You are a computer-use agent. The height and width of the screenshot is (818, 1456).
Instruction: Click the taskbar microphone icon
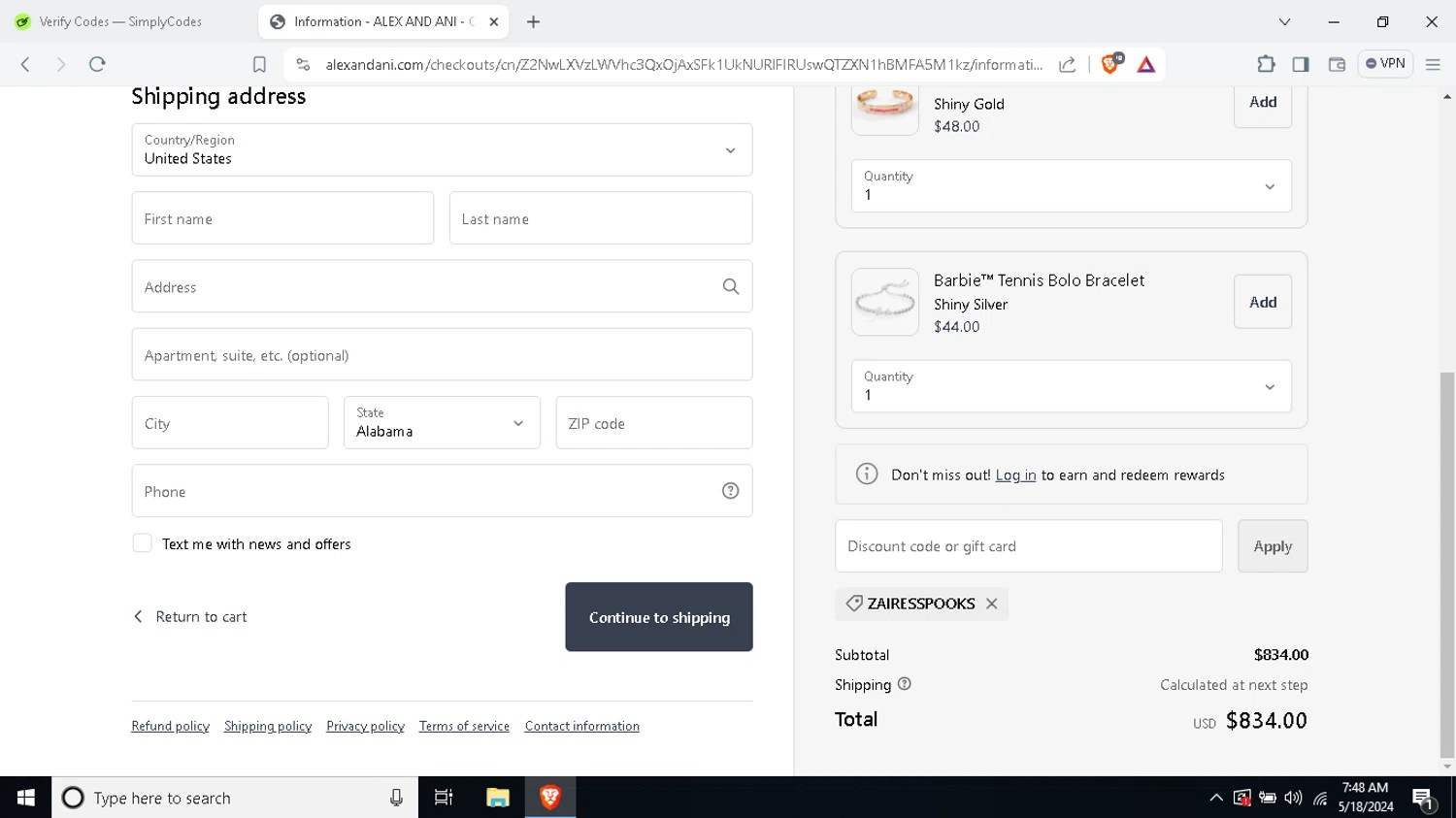point(396,798)
